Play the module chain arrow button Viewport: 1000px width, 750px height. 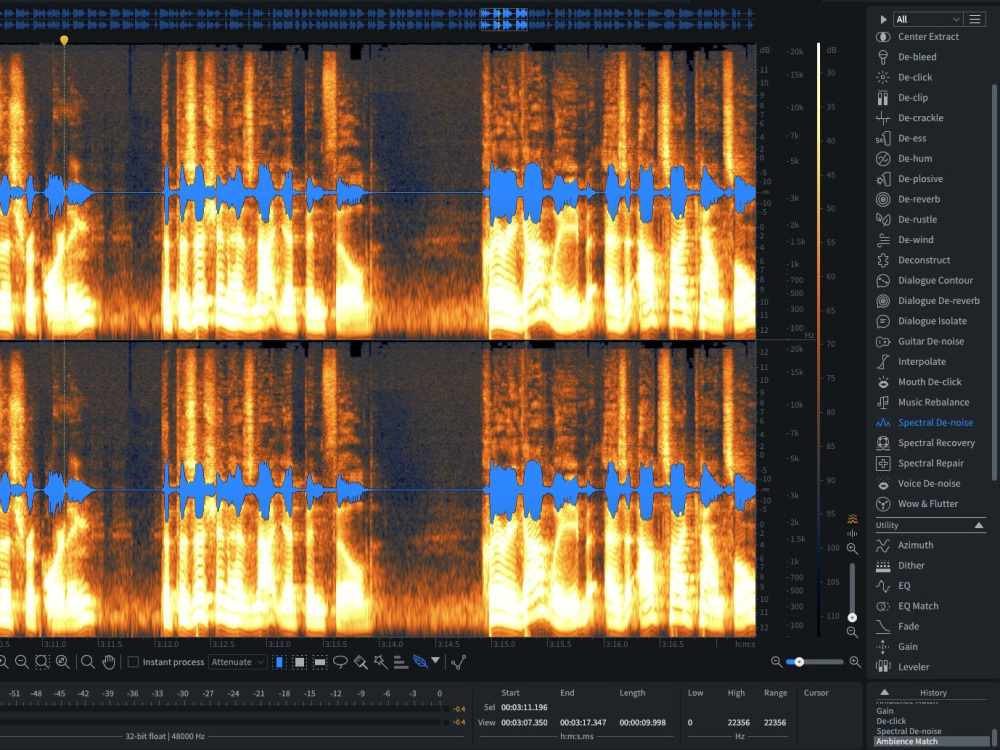coord(883,19)
